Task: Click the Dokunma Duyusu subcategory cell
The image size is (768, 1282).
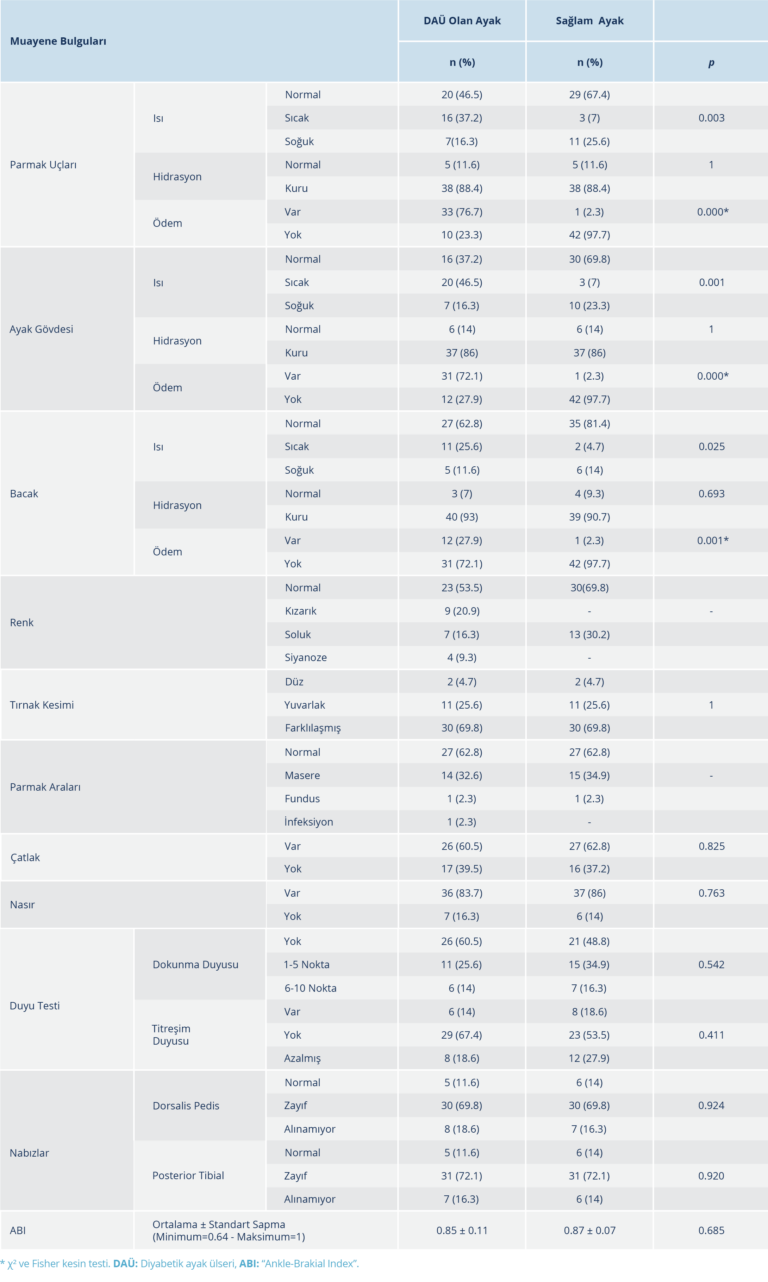Action: [x=194, y=965]
